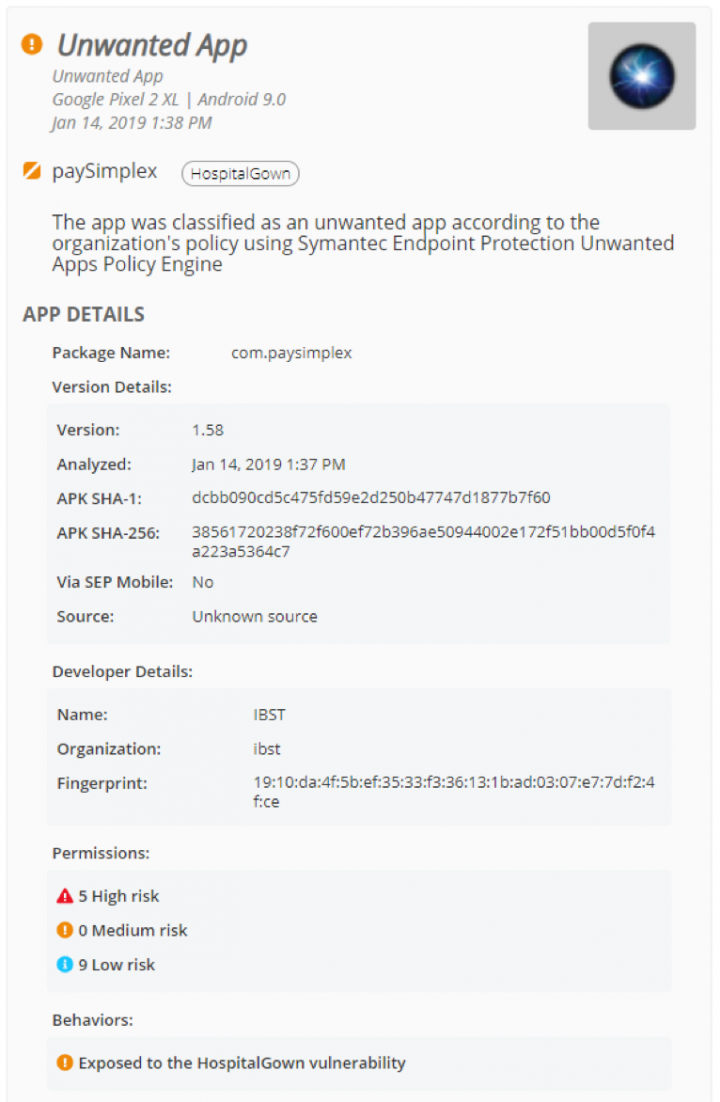Select the developer fingerprint value
Image resolution: width=720 pixels, height=1102 pixels.
pyautogui.click(x=454, y=792)
